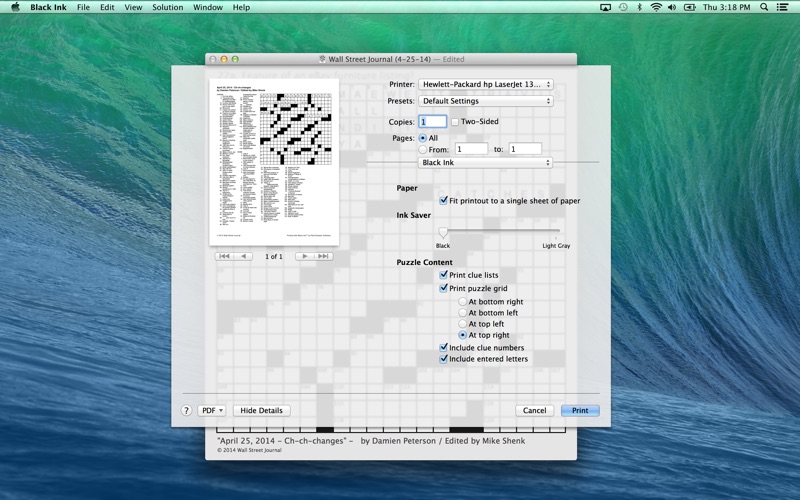Jump to last preview page
The height and width of the screenshot is (500, 800).
323,256
